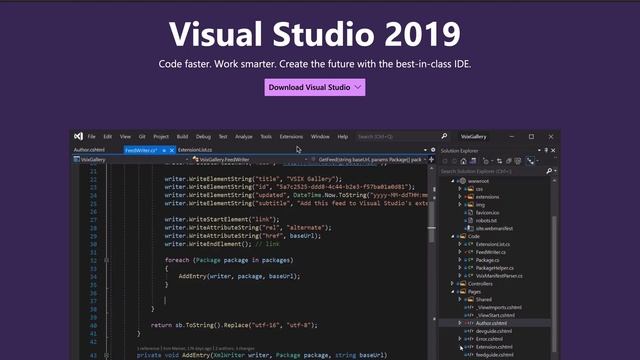
Task: Toggle Show All Files in Solution Explorer
Action: tap(518, 161)
